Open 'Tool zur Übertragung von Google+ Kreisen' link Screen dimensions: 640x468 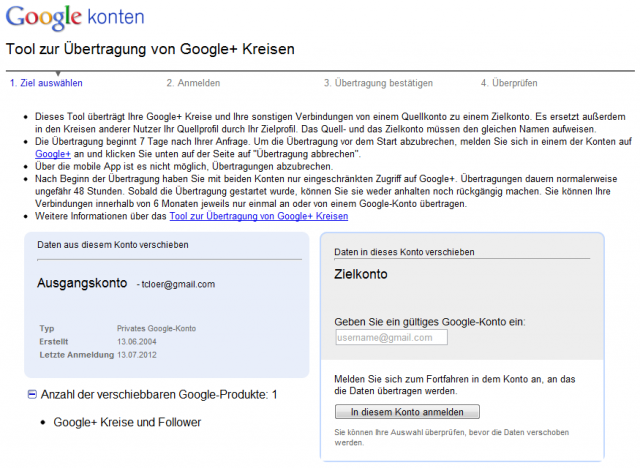[259, 216]
